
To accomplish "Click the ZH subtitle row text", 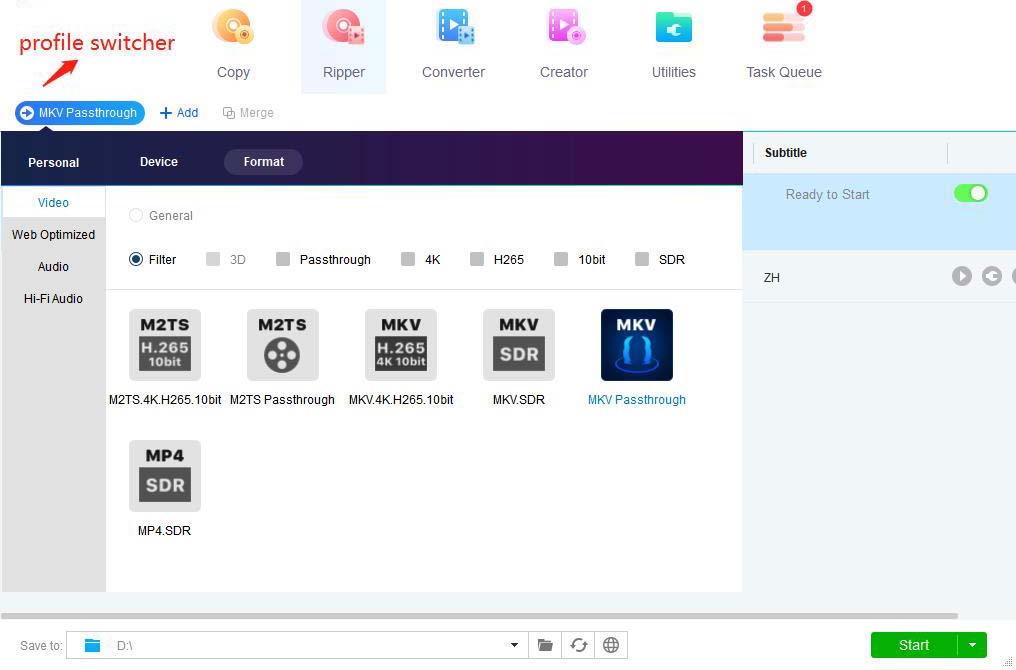I will (x=772, y=277).
